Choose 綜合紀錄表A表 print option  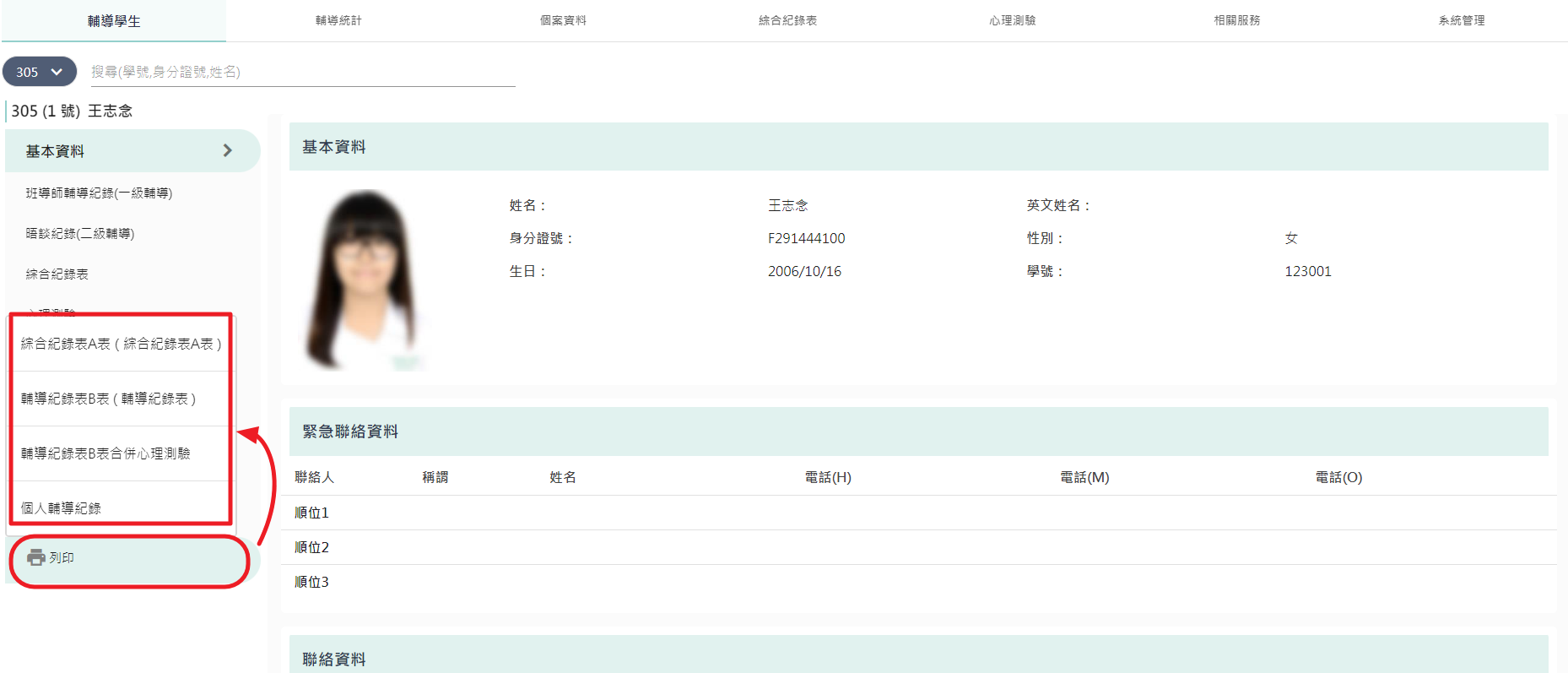pos(121,344)
